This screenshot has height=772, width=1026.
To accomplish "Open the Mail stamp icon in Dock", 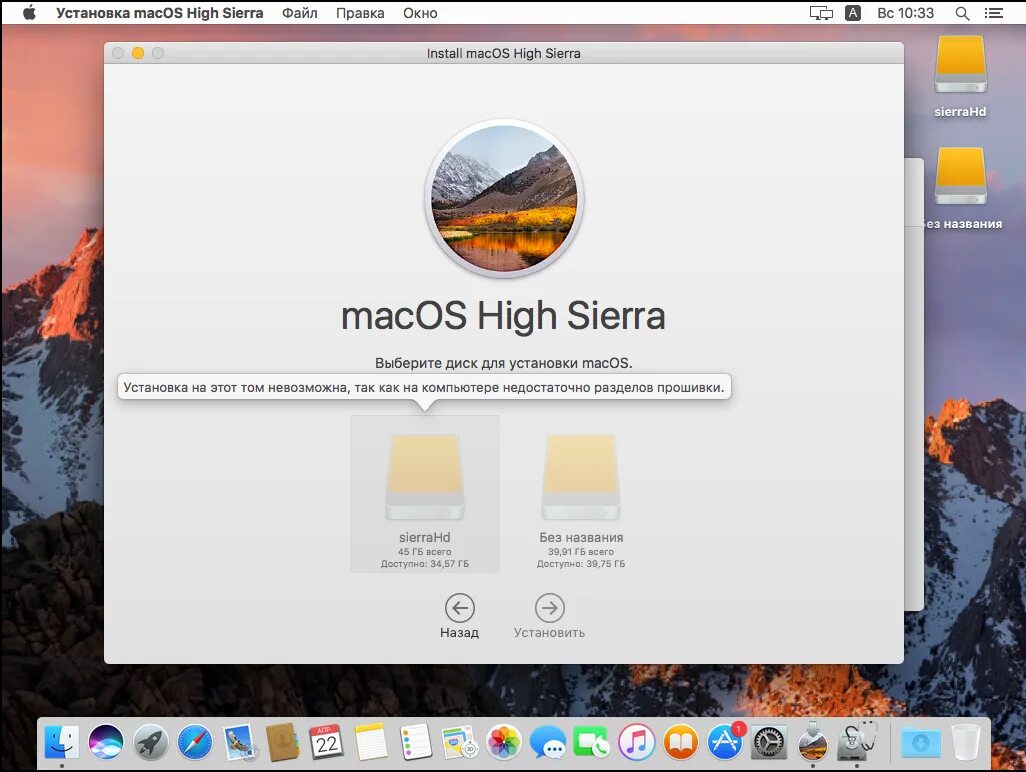I will [x=239, y=742].
